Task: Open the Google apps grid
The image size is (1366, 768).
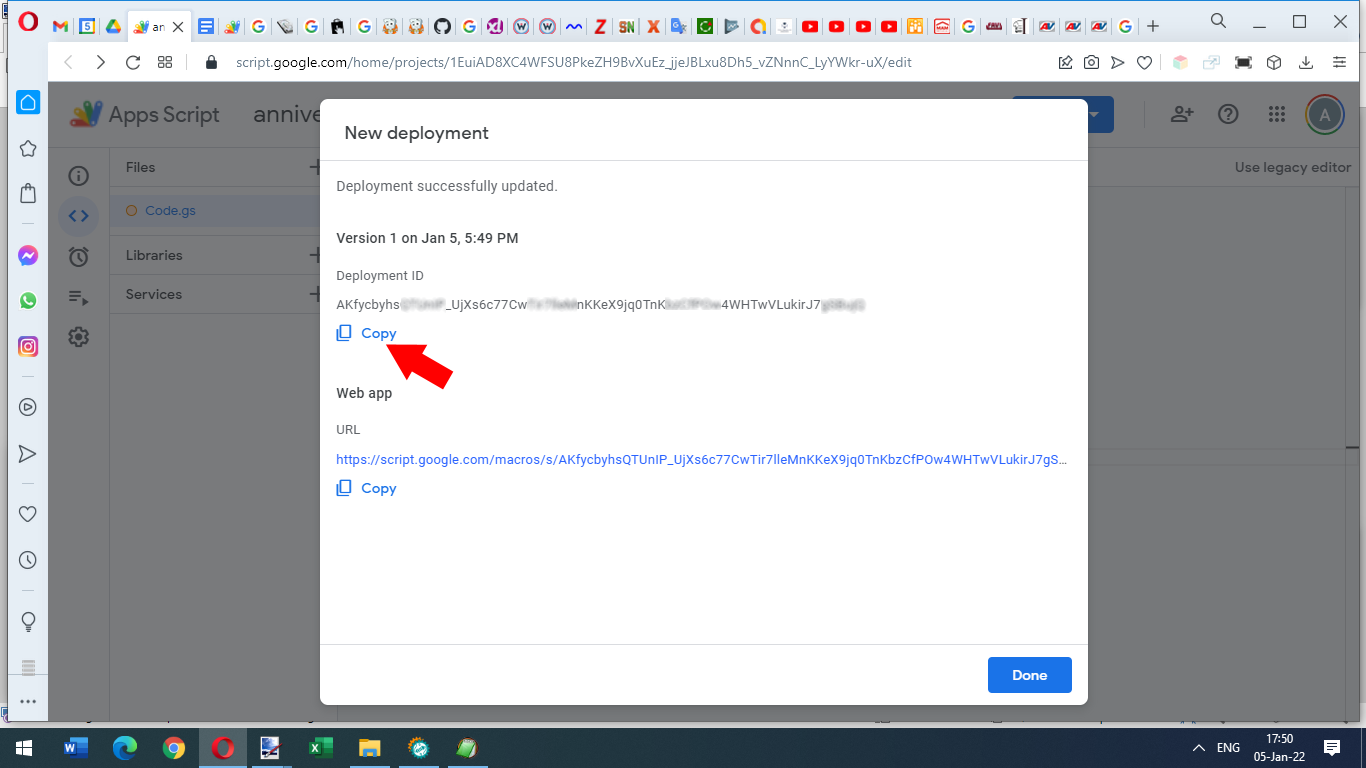Action: (1276, 114)
